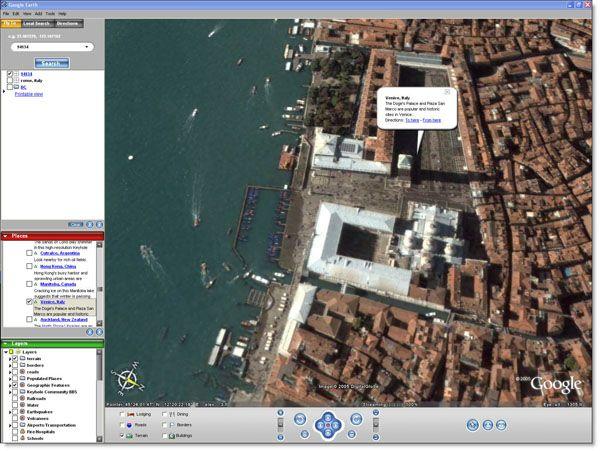This screenshot has width=600, height=451.
Task: Open the Printable view link
Action: (29, 94)
